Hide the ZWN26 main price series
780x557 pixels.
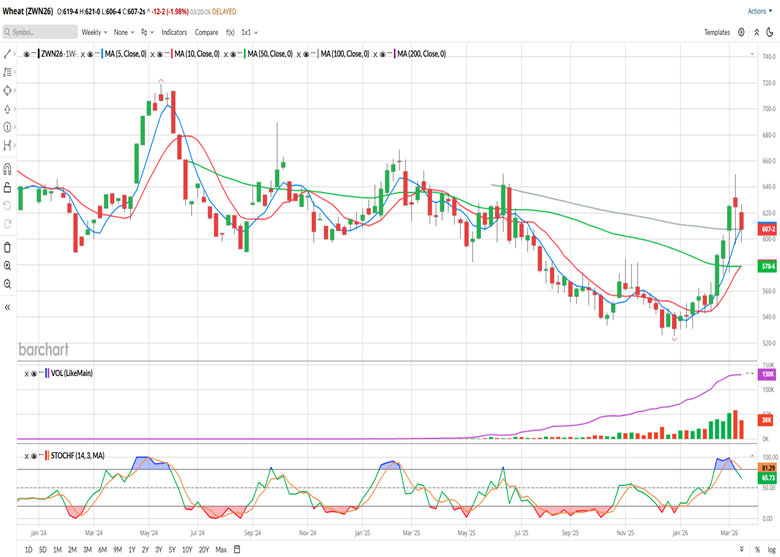(x=26, y=54)
